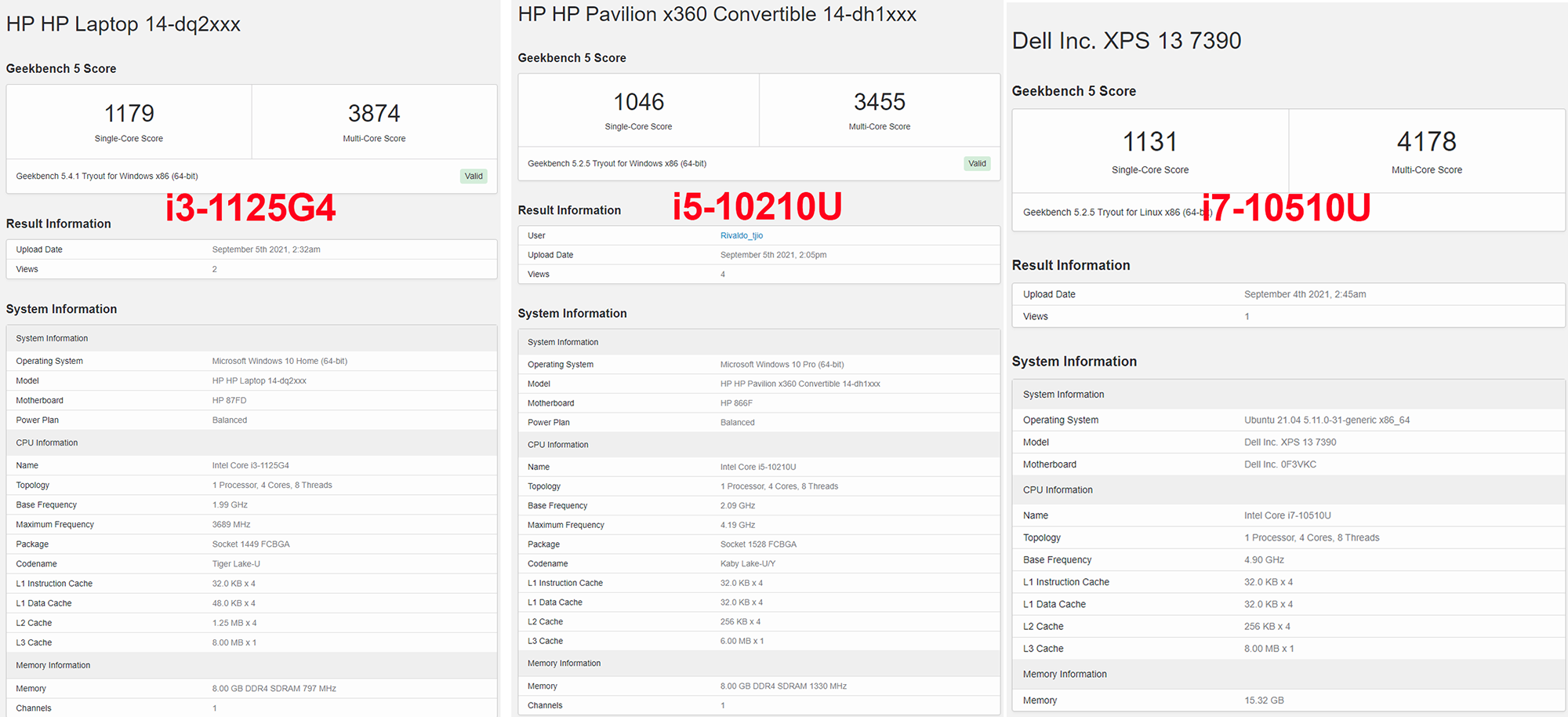The width and height of the screenshot is (1568, 717).
Task: Click L3 cache value '6.00 MB x 1'
Action: click(742, 641)
